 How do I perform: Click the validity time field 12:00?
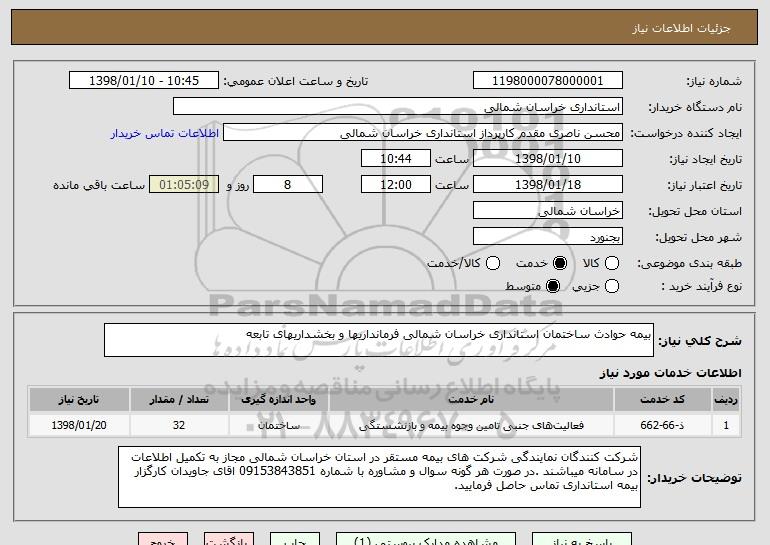pos(396,185)
